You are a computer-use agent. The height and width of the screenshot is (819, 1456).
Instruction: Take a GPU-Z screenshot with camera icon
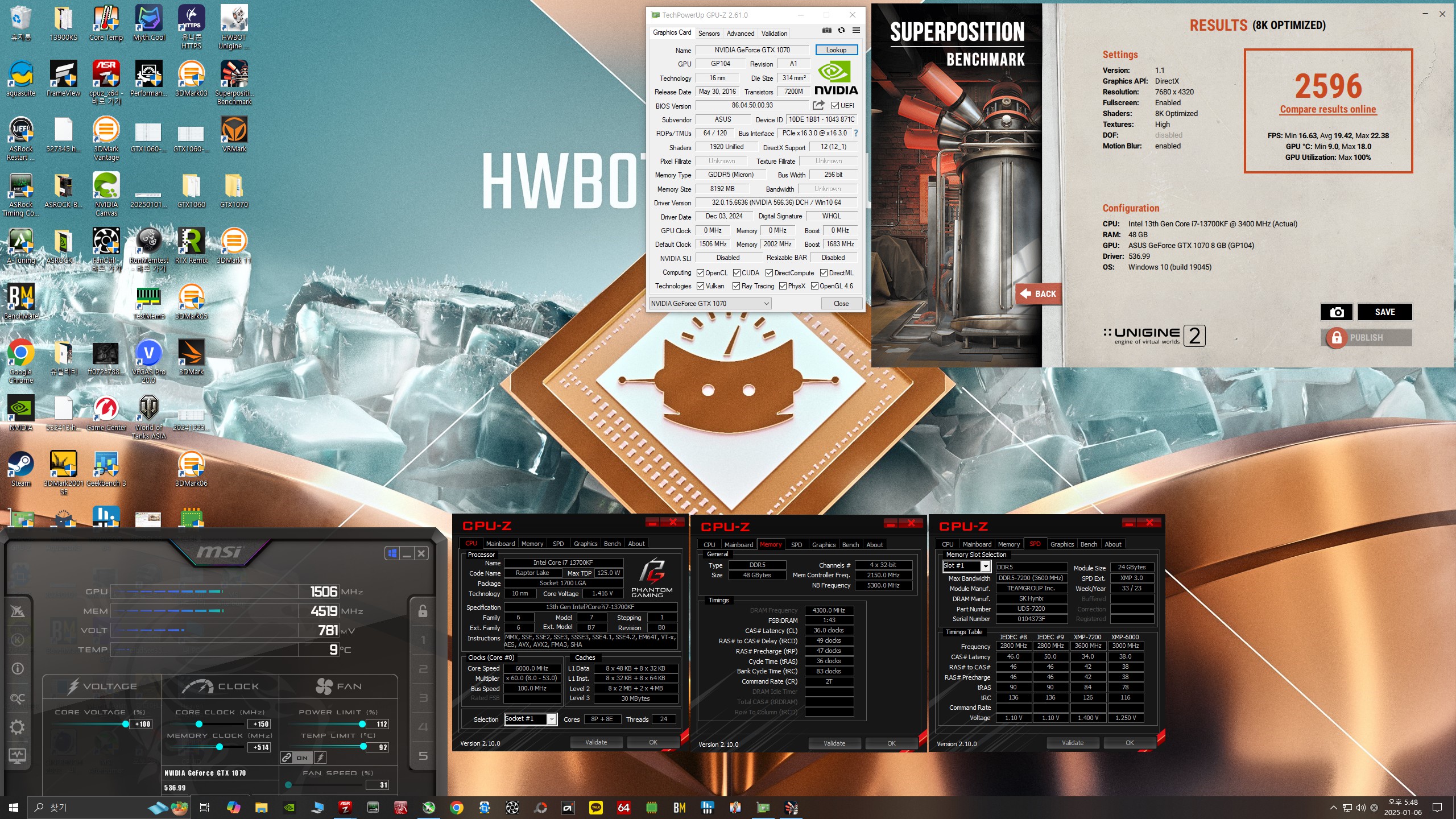point(827,31)
